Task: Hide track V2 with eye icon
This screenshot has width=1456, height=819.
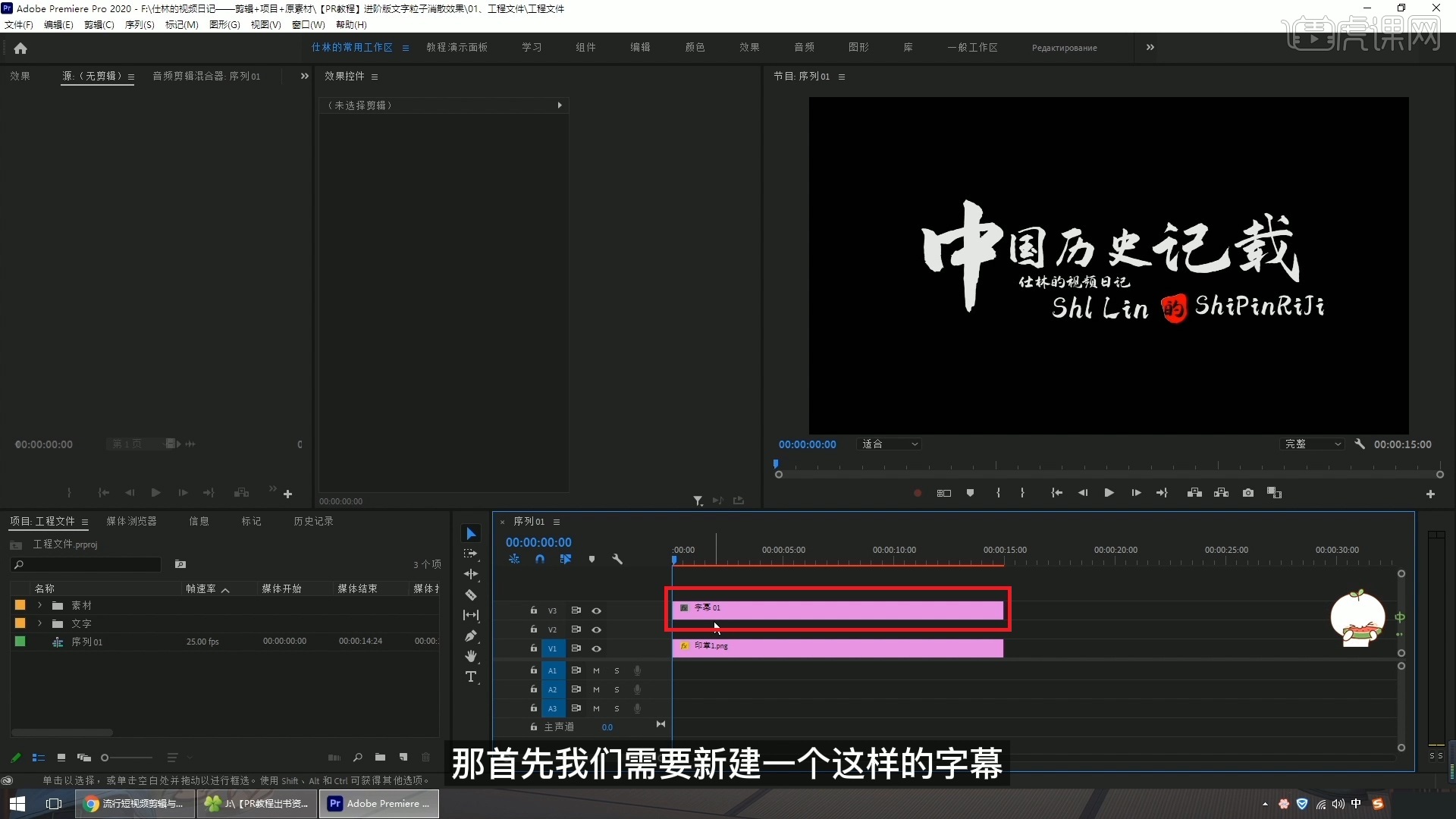Action: (x=597, y=629)
